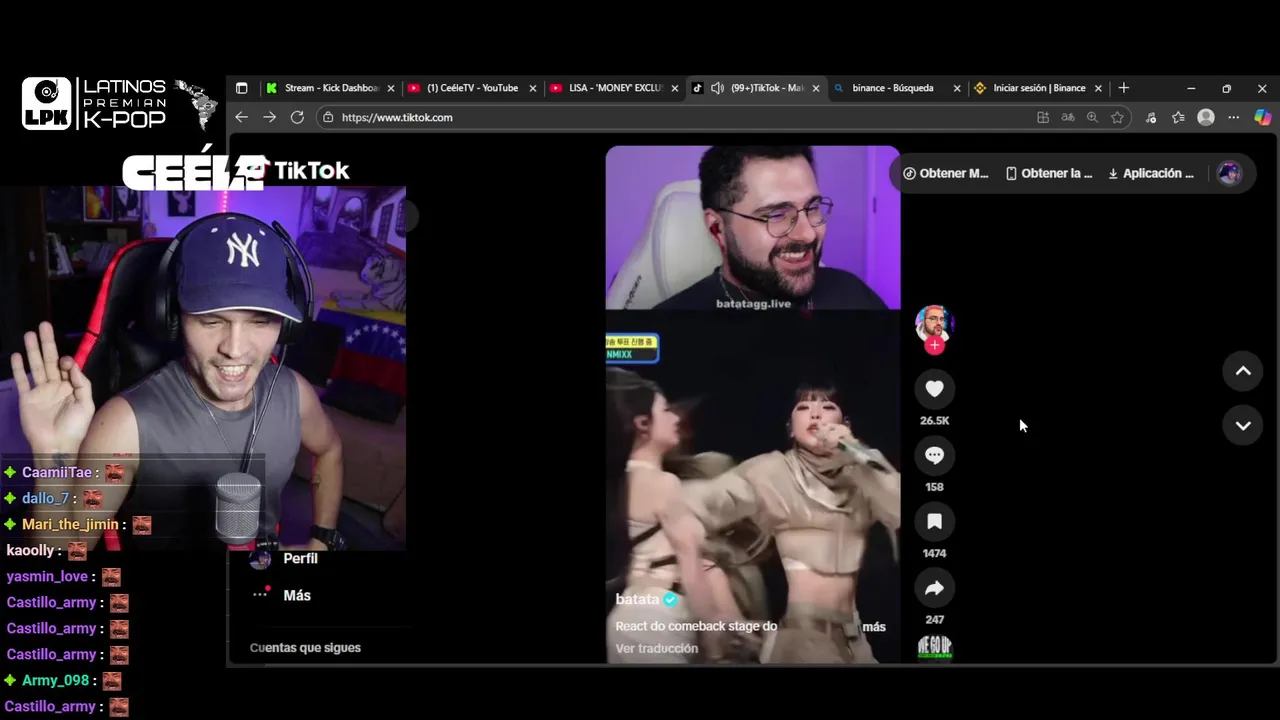Open the We Go Up sound thumbnail

coord(934,648)
